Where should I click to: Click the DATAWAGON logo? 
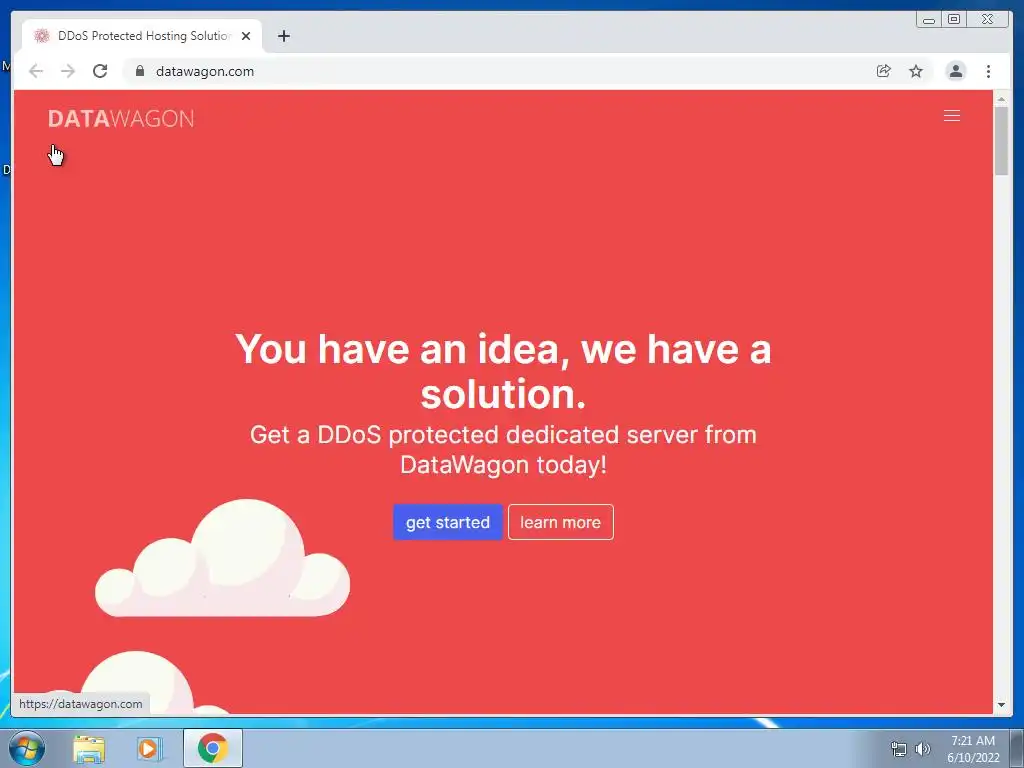(x=121, y=119)
